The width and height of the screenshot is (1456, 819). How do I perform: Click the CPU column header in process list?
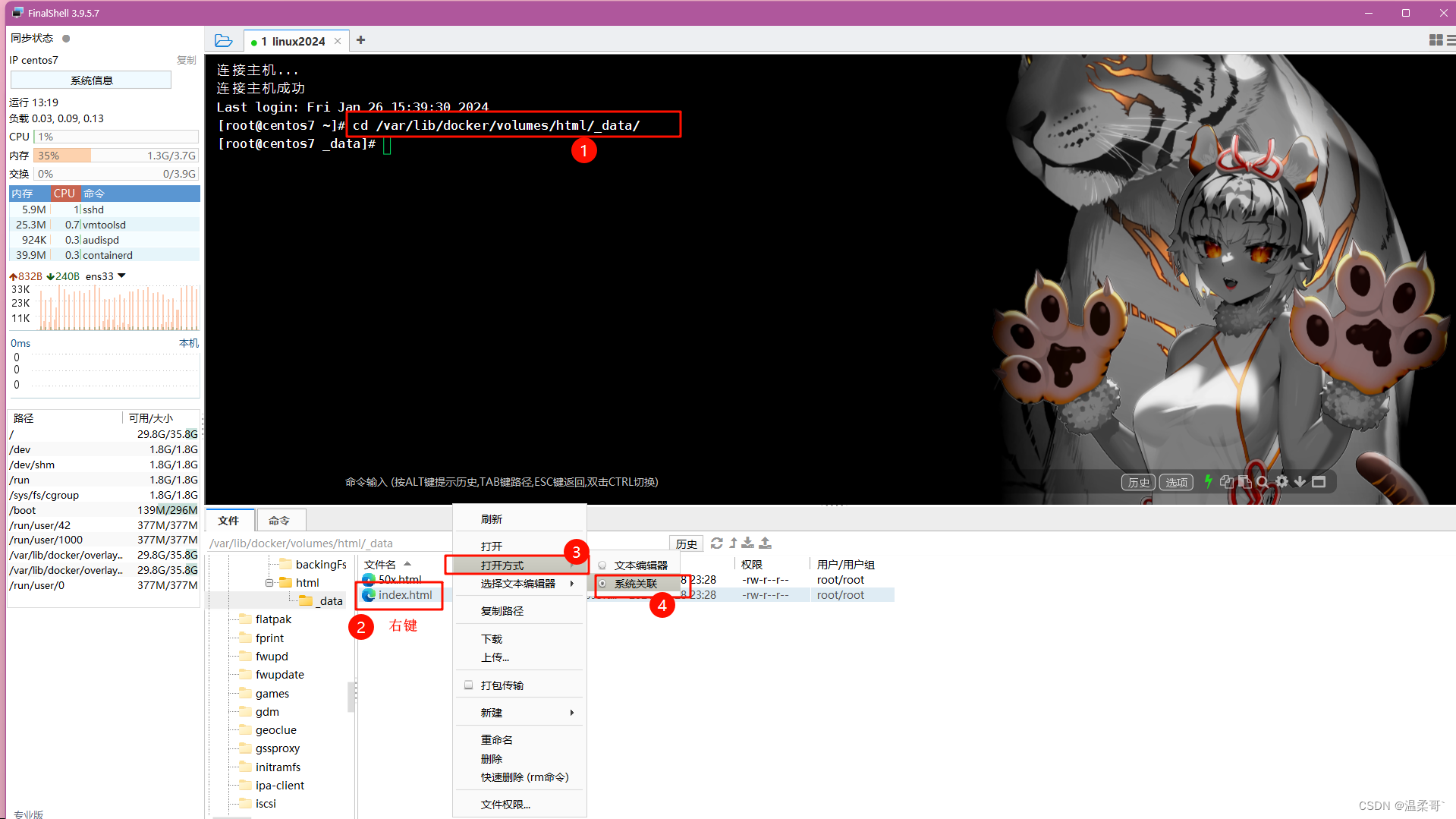point(65,194)
